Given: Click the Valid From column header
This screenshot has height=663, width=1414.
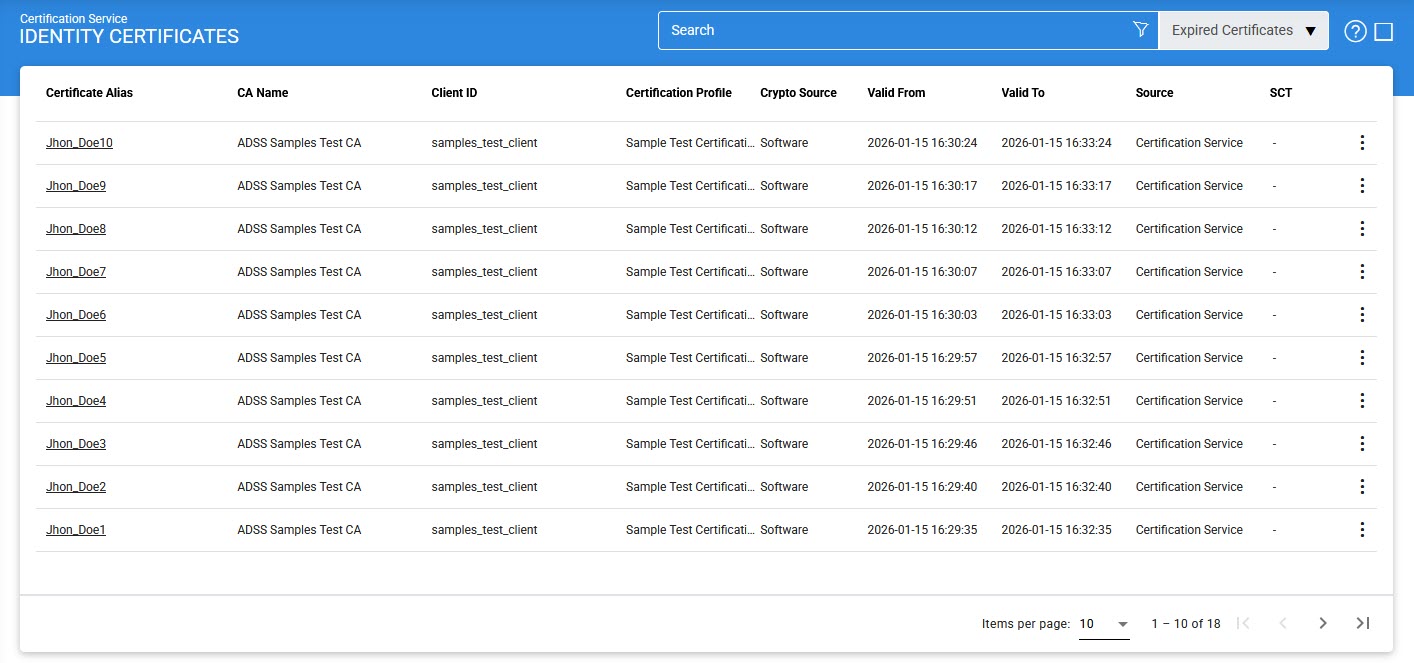Looking at the screenshot, I should (896, 93).
